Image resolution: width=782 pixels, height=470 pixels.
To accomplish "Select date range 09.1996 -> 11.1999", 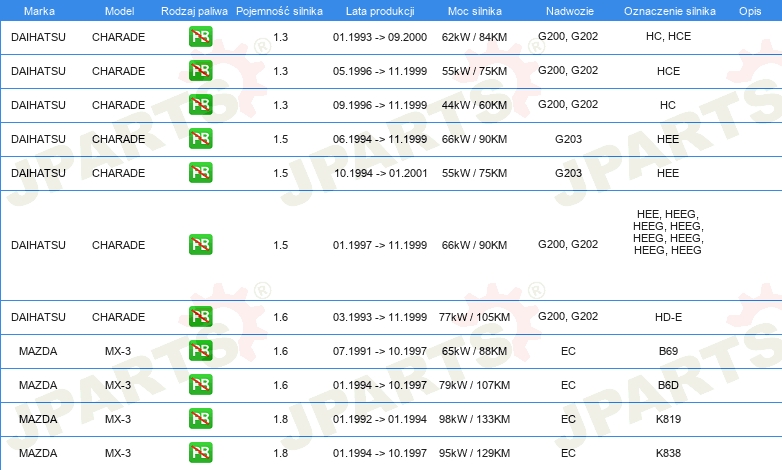I will pyautogui.click(x=380, y=105).
